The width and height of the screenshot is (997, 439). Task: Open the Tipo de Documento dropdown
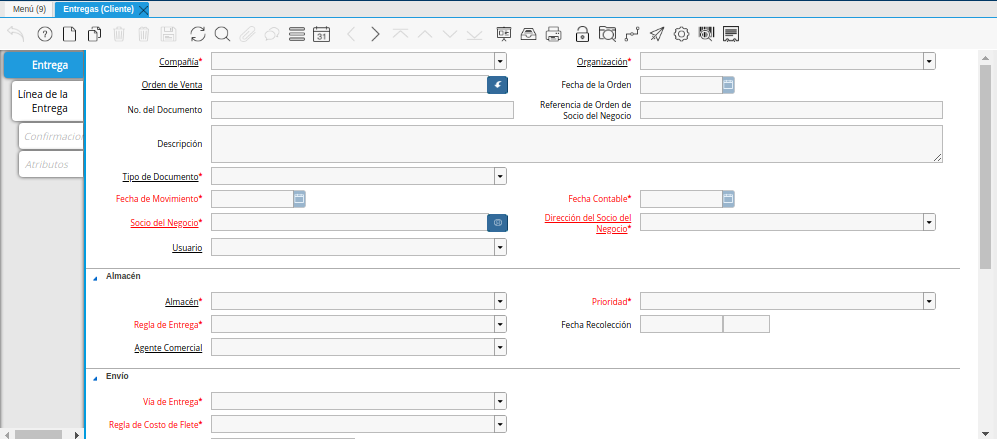[x=501, y=176]
